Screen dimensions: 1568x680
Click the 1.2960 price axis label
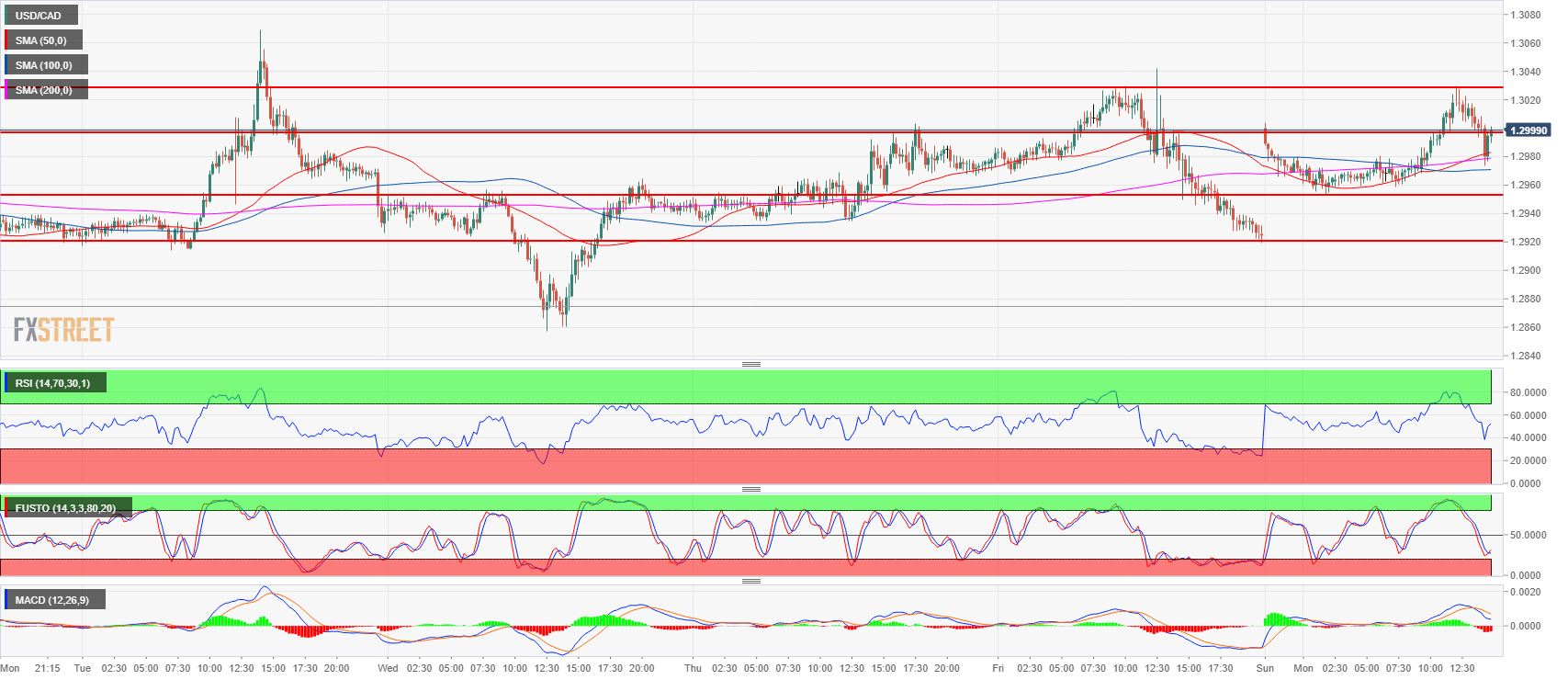point(1526,185)
